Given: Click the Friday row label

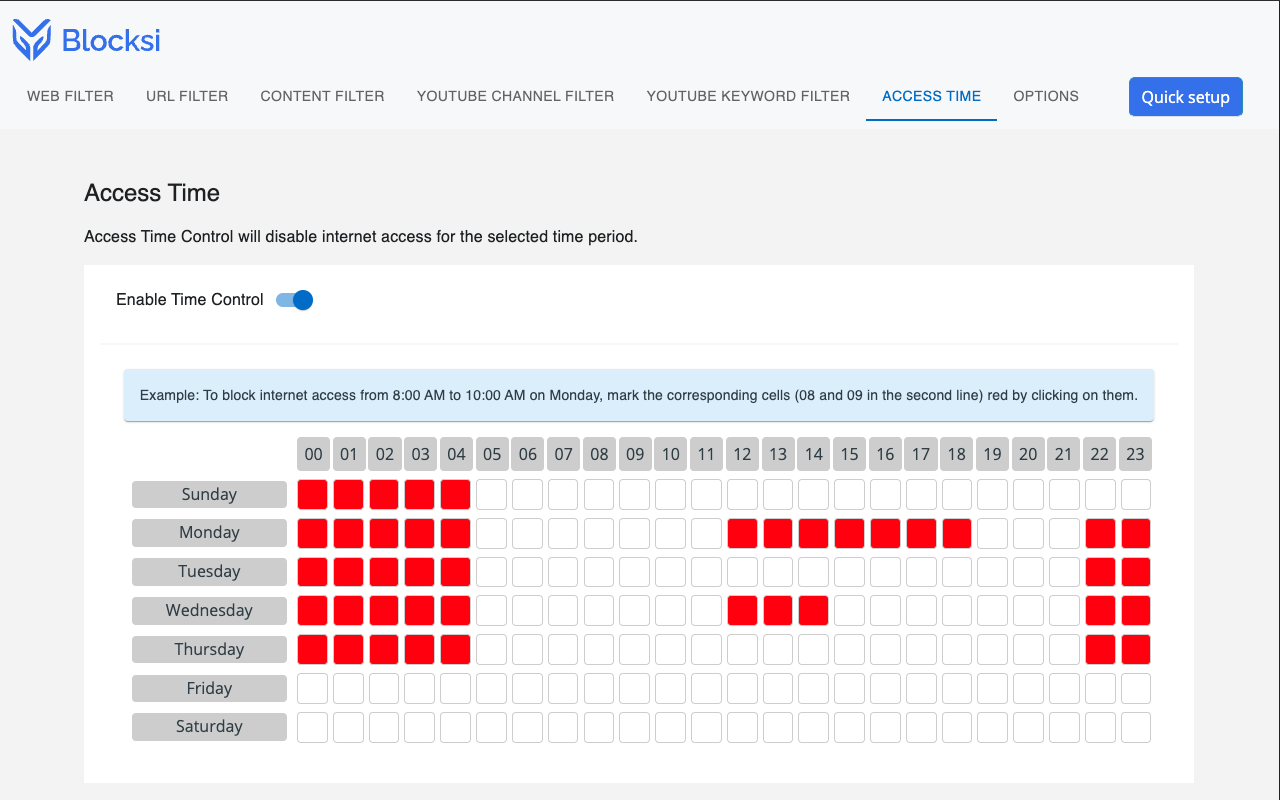Looking at the screenshot, I should tap(209, 688).
